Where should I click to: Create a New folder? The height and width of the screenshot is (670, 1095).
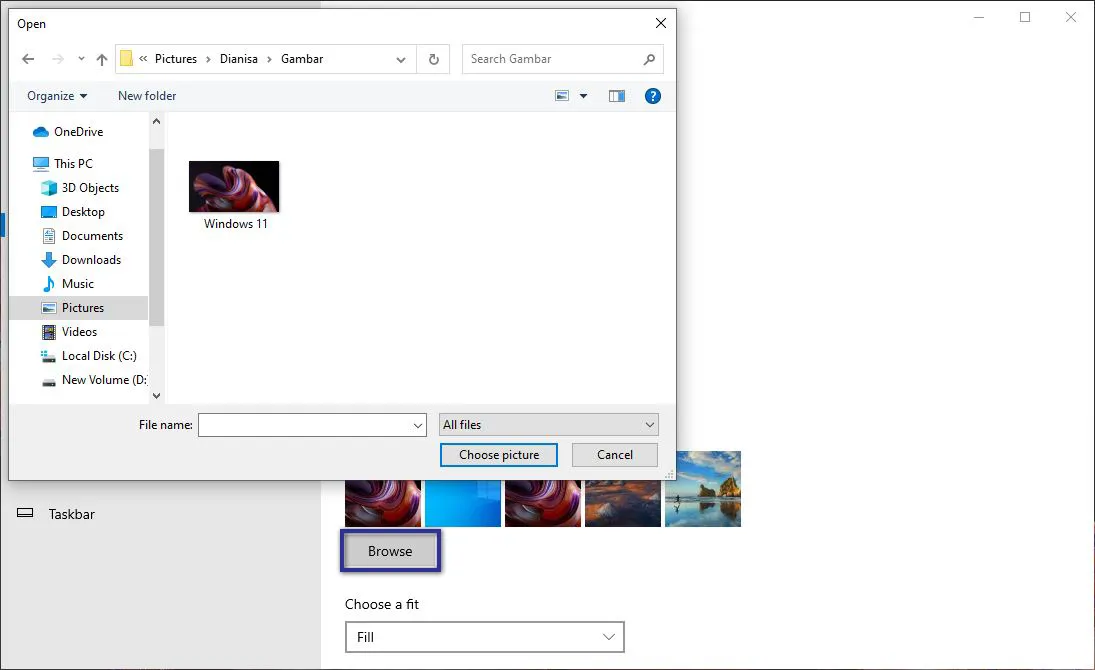coord(146,95)
